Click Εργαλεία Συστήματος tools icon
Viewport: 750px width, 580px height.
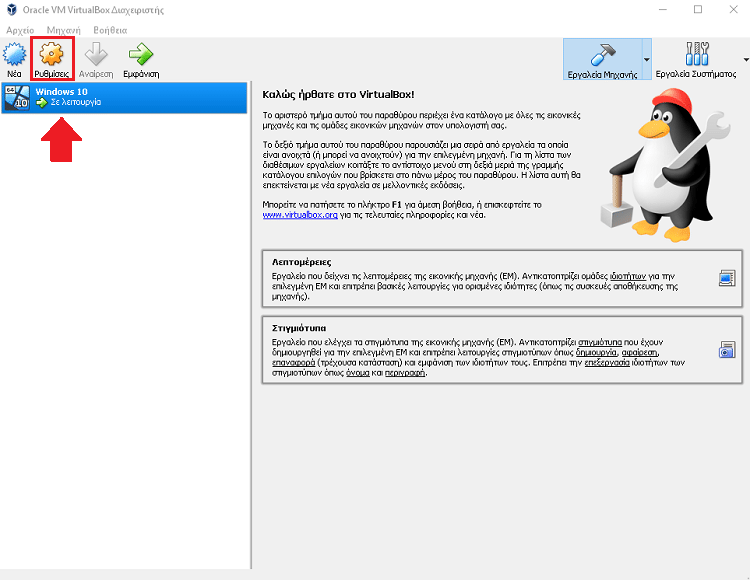pyautogui.click(x=696, y=54)
